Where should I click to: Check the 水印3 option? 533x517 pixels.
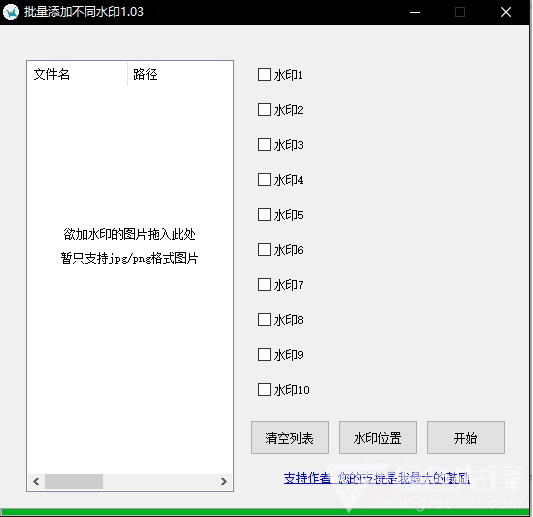pos(264,145)
